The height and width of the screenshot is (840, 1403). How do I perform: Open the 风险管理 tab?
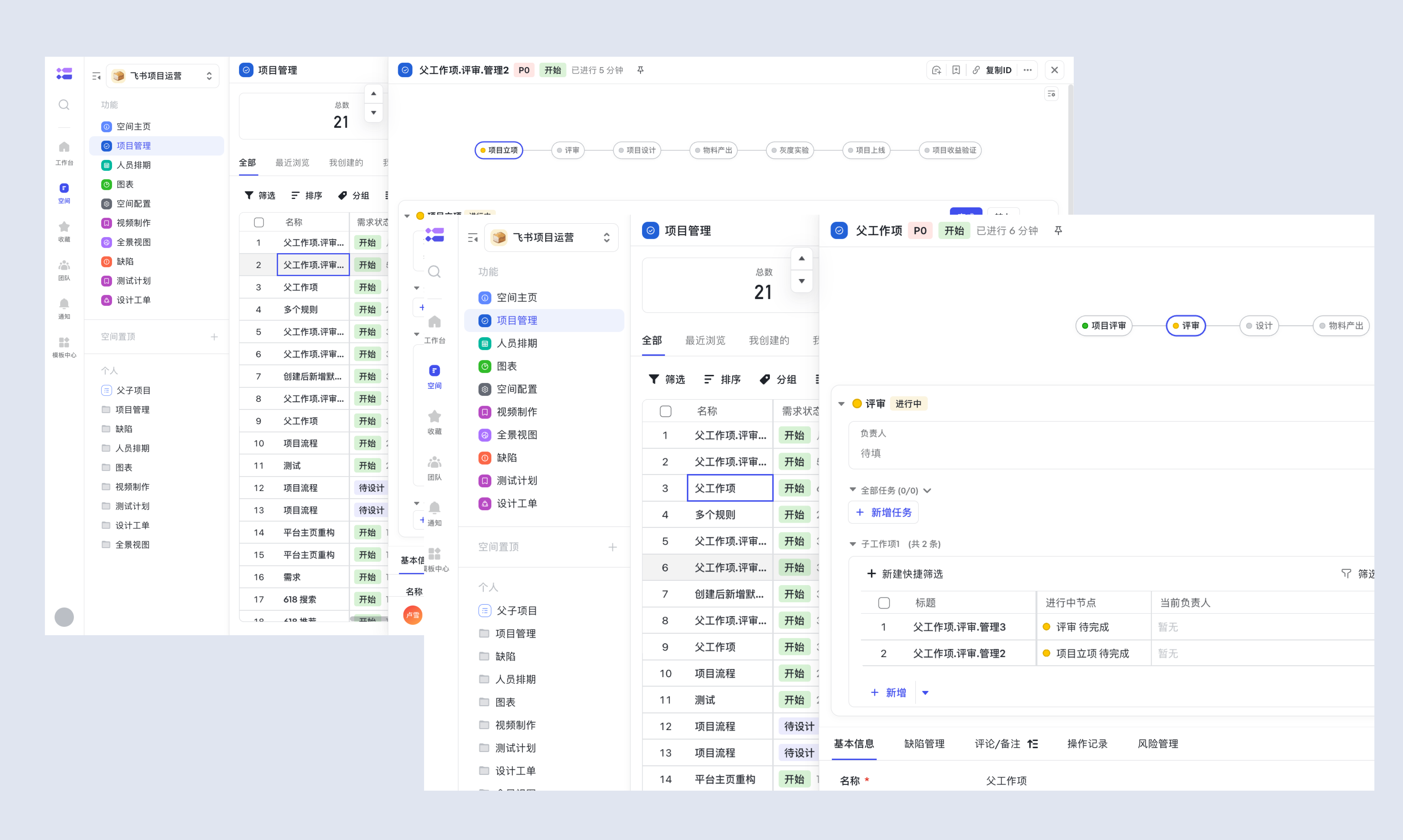[1158, 744]
